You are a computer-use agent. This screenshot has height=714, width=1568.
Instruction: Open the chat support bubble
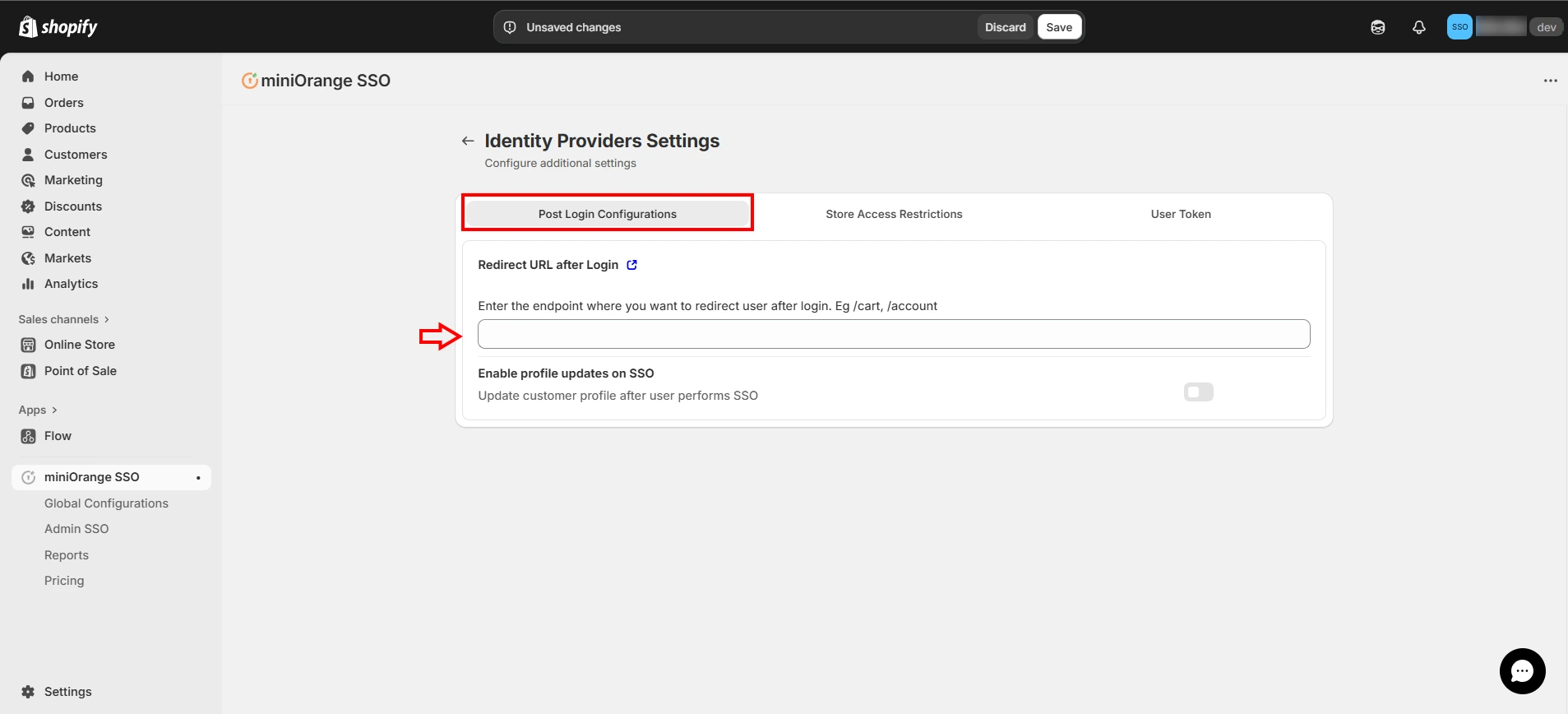pos(1523,671)
